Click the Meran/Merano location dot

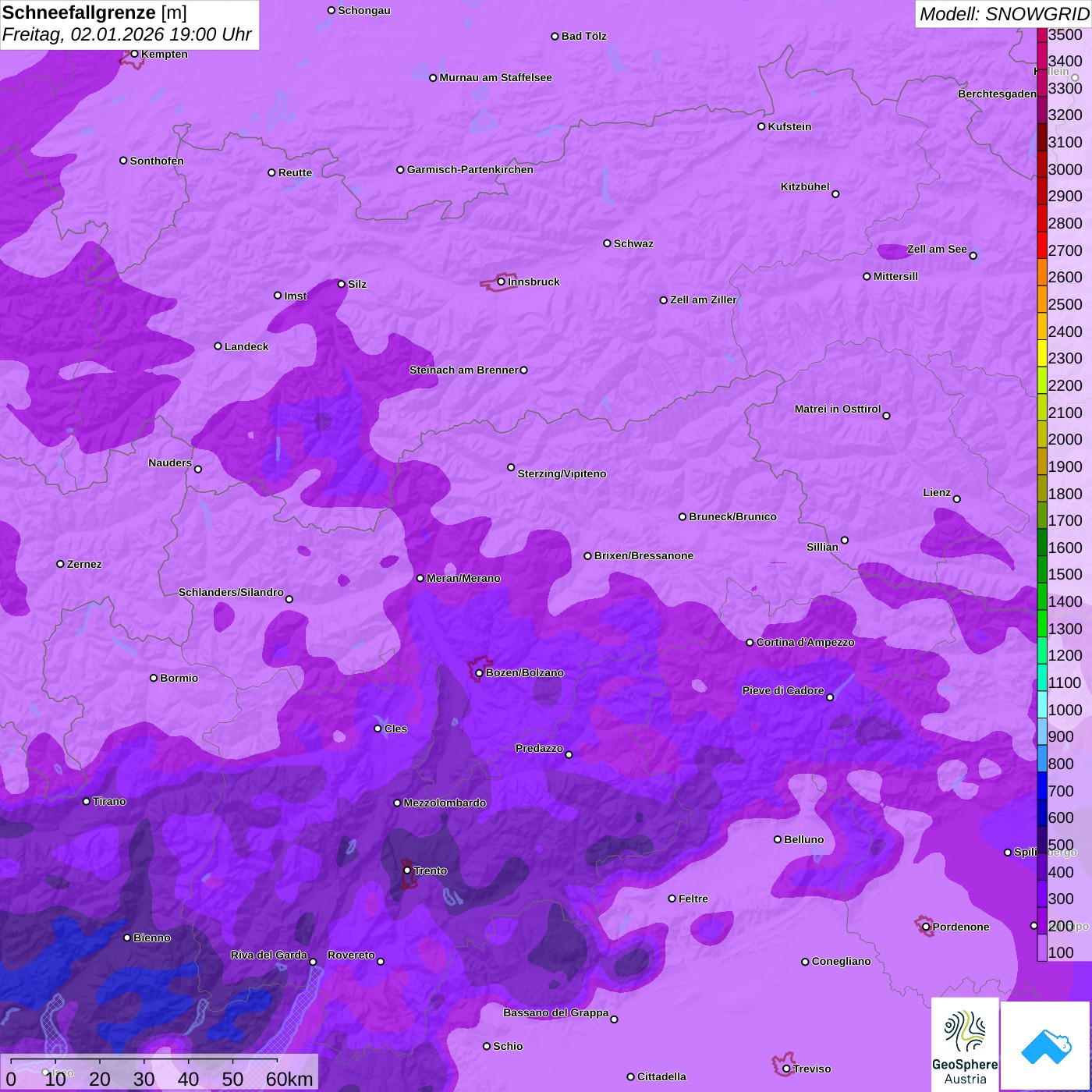[420, 578]
